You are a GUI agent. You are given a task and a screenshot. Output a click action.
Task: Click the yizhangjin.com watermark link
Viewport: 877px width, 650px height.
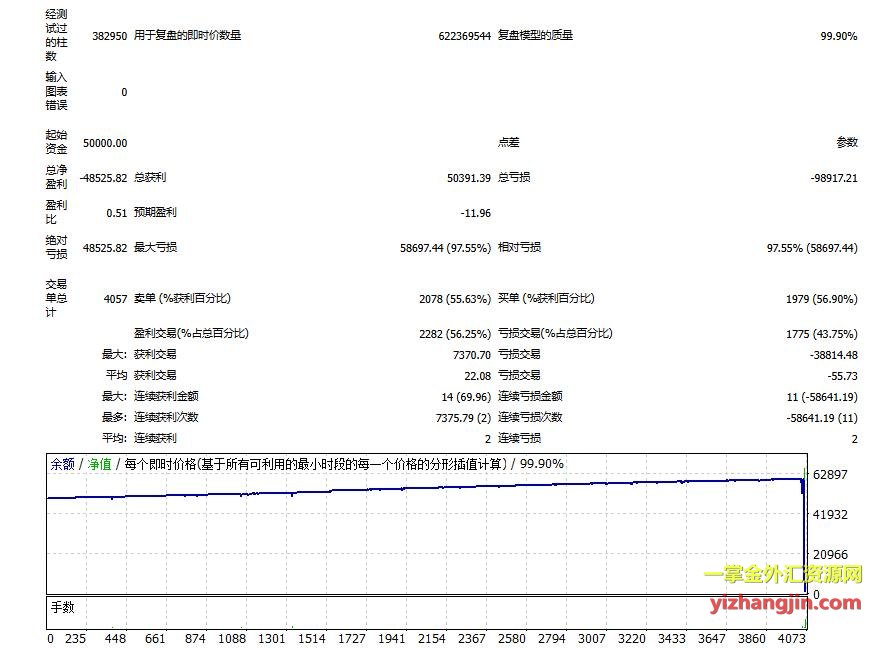pyautogui.click(x=784, y=603)
